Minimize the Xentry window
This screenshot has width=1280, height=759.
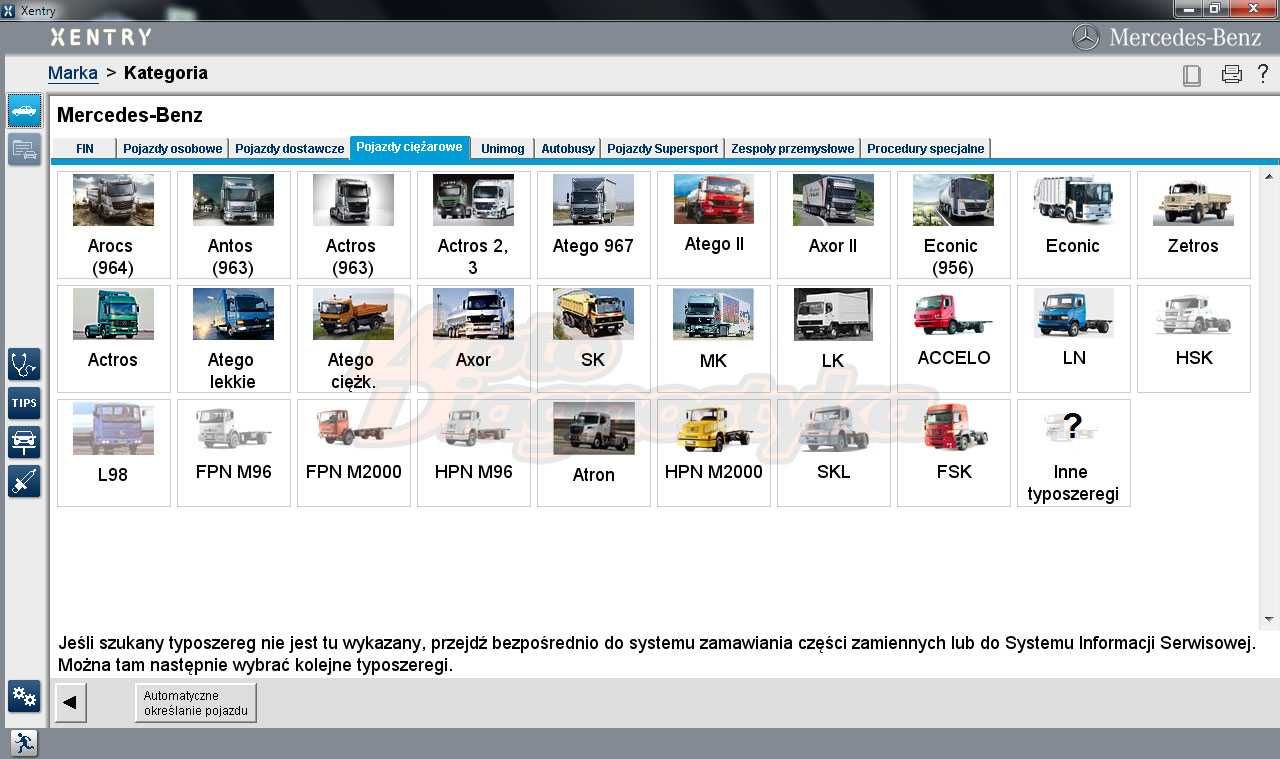pos(1188,9)
